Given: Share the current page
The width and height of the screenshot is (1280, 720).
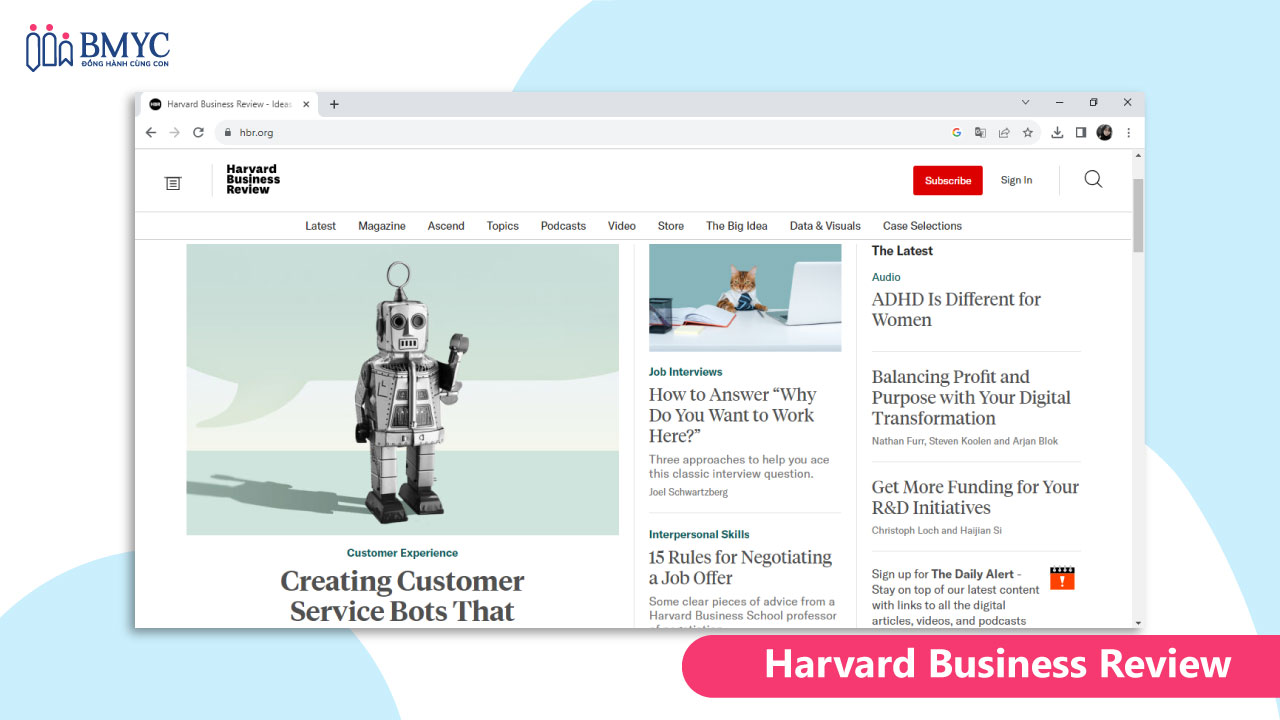Looking at the screenshot, I should click(x=1004, y=132).
